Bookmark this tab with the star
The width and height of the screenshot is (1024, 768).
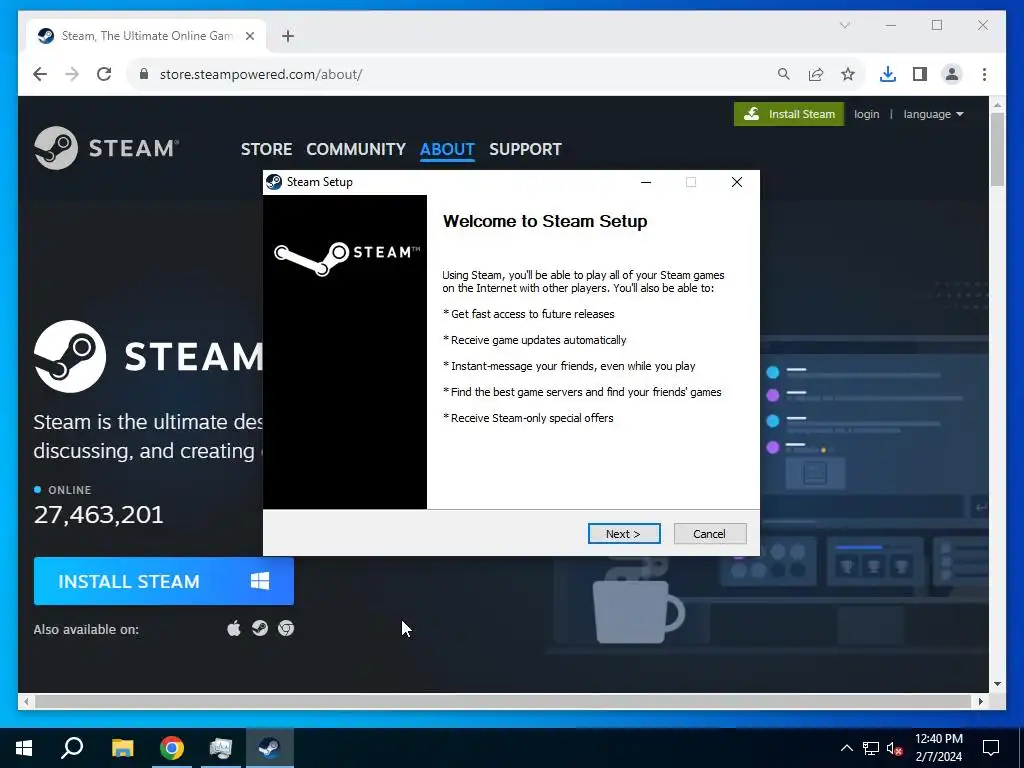(x=848, y=74)
